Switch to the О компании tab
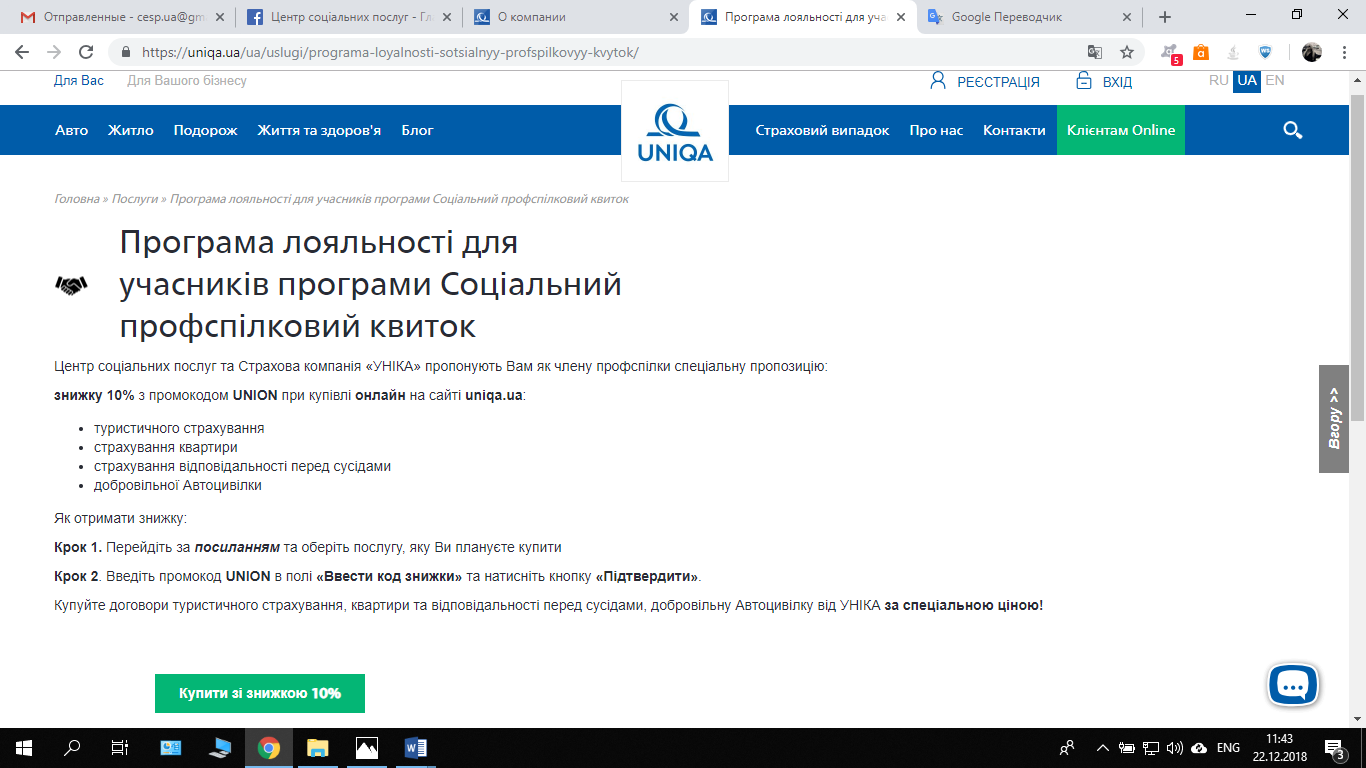 click(x=576, y=17)
